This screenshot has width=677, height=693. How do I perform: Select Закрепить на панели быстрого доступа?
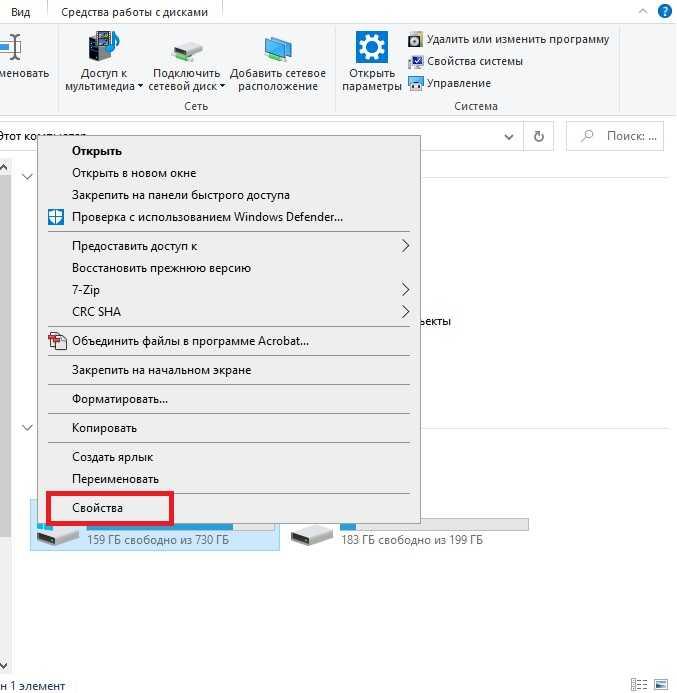tap(229, 195)
